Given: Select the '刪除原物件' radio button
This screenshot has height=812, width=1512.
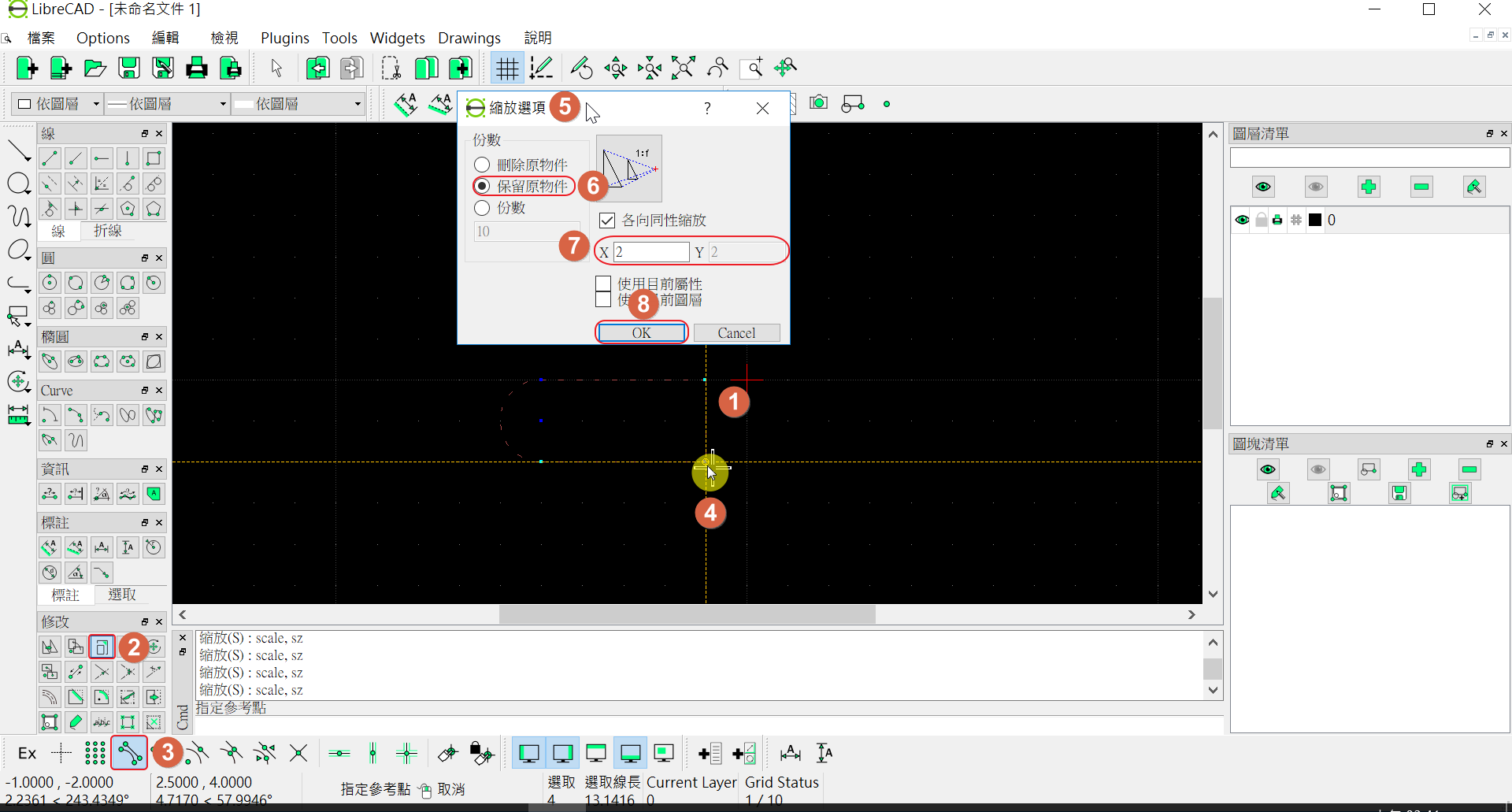Looking at the screenshot, I should (482, 165).
